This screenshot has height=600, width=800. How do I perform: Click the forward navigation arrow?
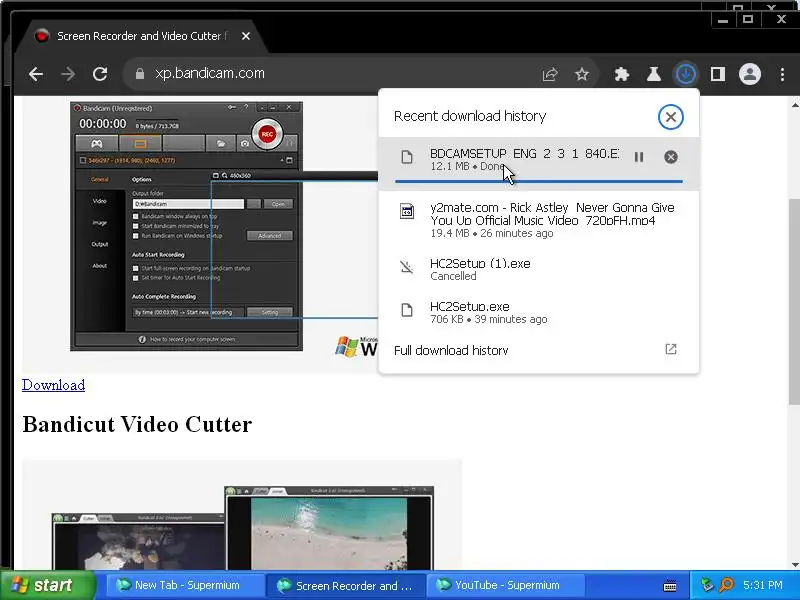[68, 74]
